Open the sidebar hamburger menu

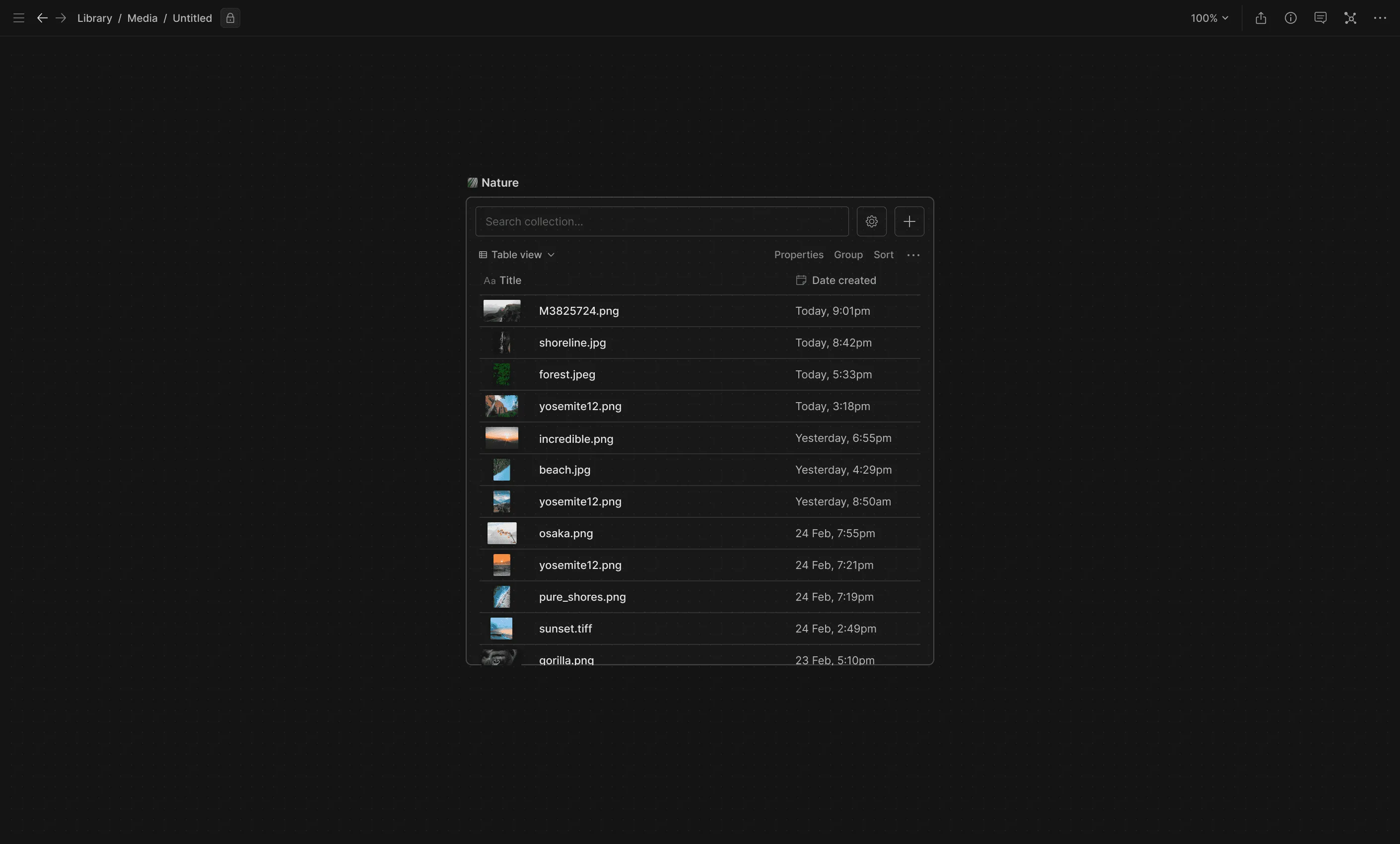(x=19, y=18)
